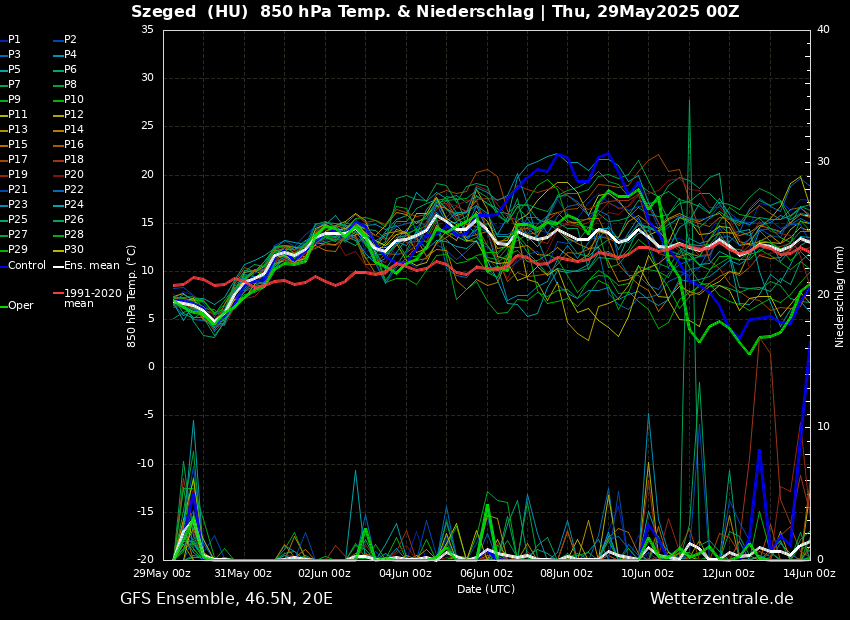This screenshot has width=850, height=620.
Task: Click the Wetterzentrale.de text
Action: [x=721, y=599]
